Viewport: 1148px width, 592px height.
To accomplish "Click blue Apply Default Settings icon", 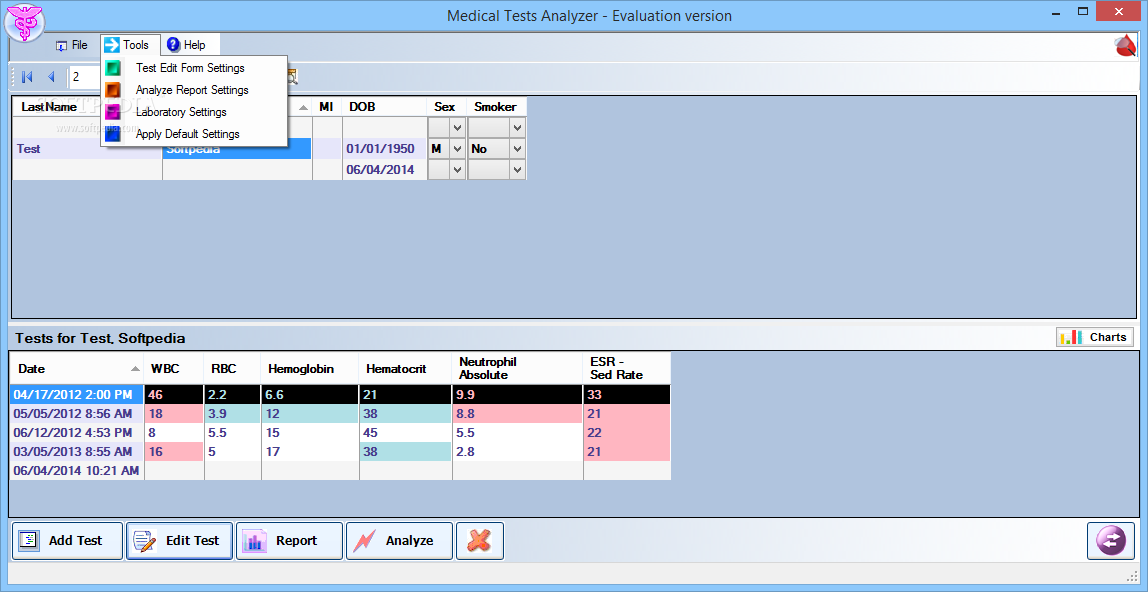I will 113,134.
